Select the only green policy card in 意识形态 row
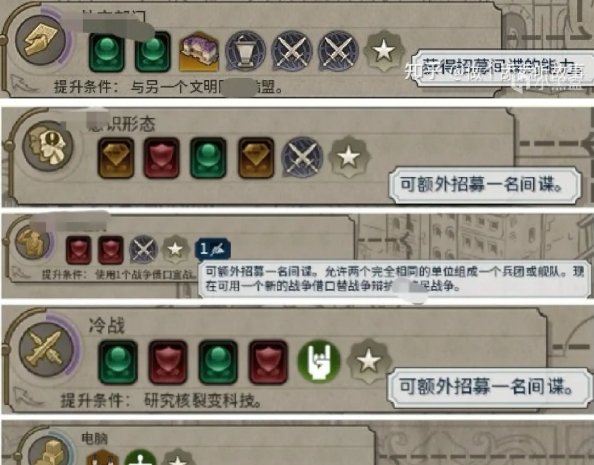The height and width of the screenshot is (465, 594). [208, 158]
